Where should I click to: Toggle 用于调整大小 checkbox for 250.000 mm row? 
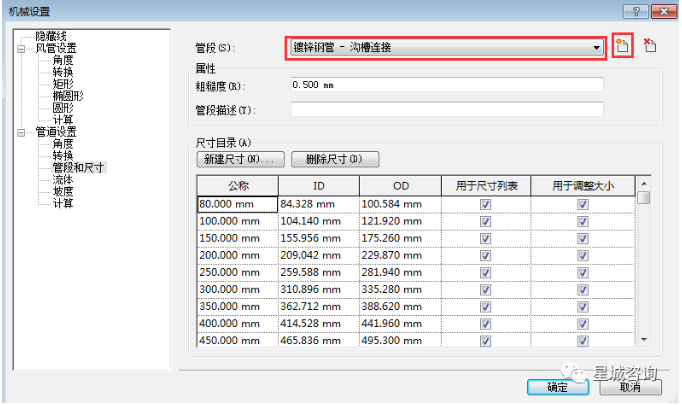583,273
